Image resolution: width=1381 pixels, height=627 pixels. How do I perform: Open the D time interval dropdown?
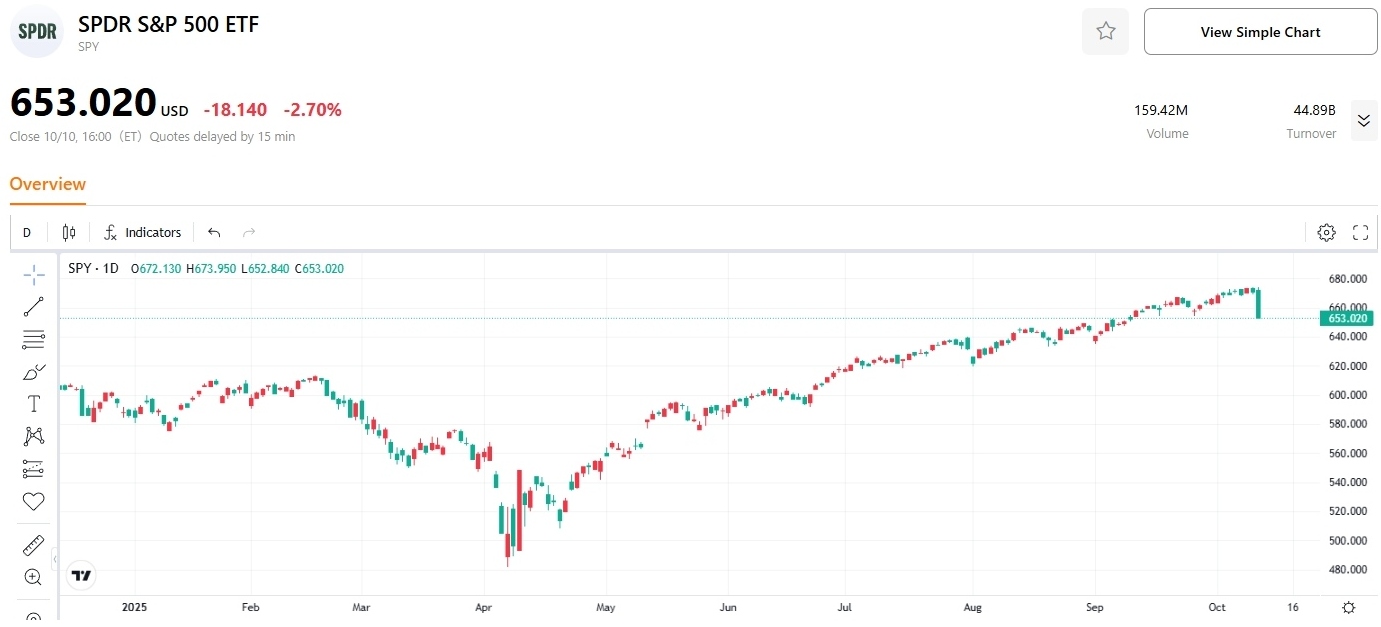pyautogui.click(x=27, y=233)
